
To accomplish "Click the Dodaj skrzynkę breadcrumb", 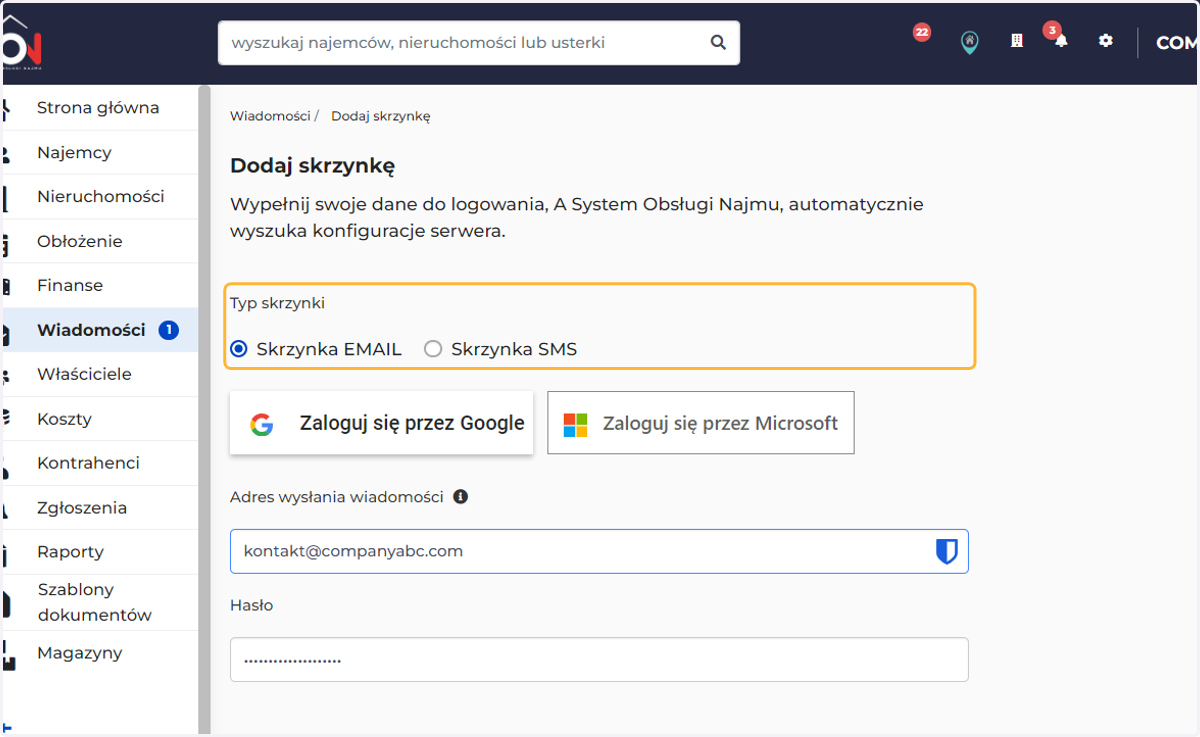I will 381,116.
